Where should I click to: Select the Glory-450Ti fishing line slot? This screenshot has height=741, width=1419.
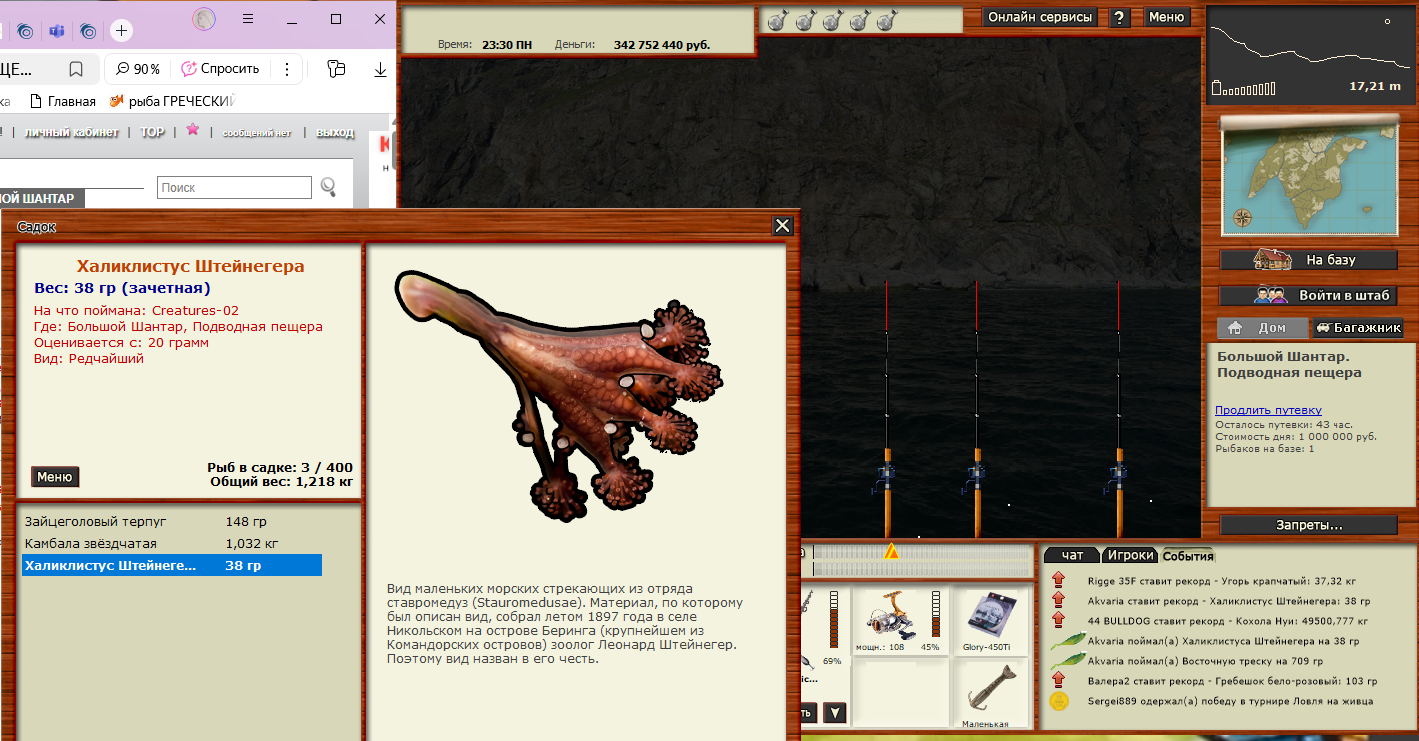click(986, 620)
